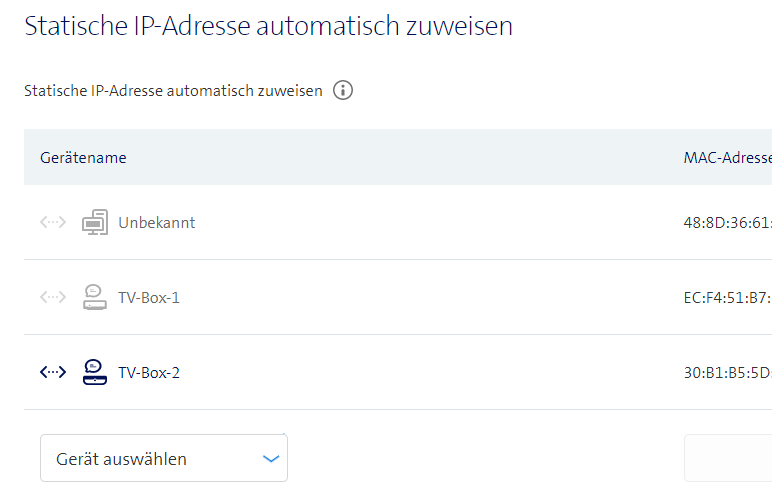The width and height of the screenshot is (772, 494).
Task: Click the MAC address starting with EC:F4
Action: point(727,298)
